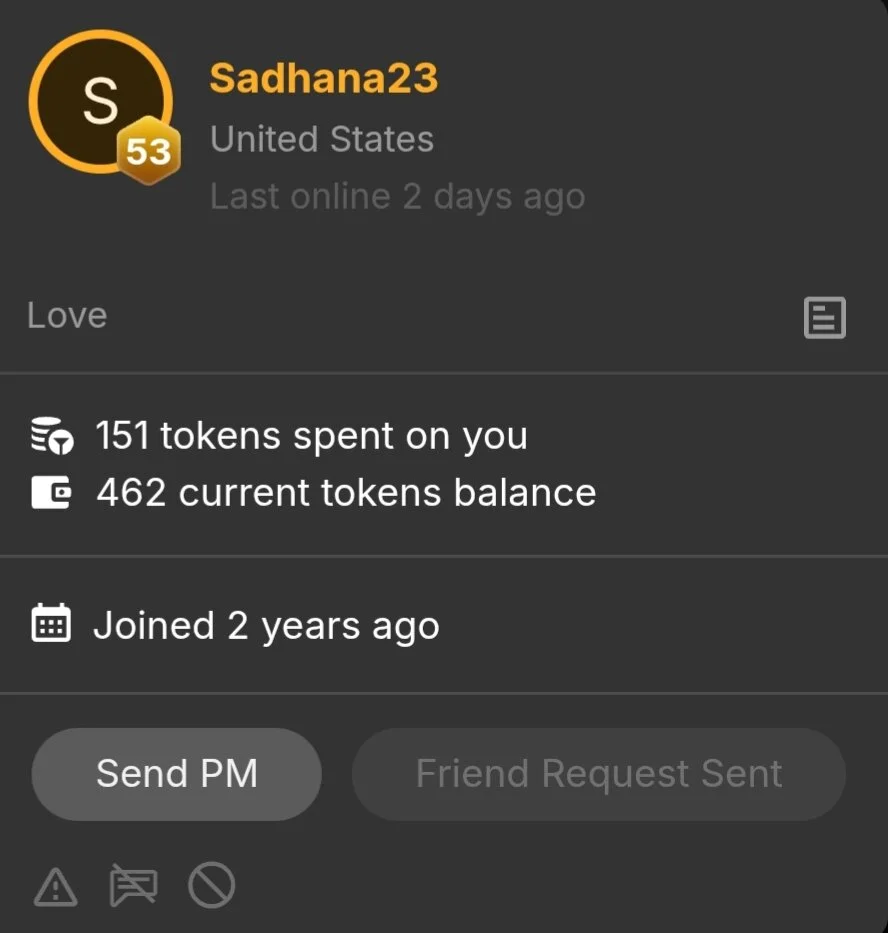The width and height of the screenshot is (888, 933).
Task: Click the calendar icon next to Joined
Action: pos(51,624)
